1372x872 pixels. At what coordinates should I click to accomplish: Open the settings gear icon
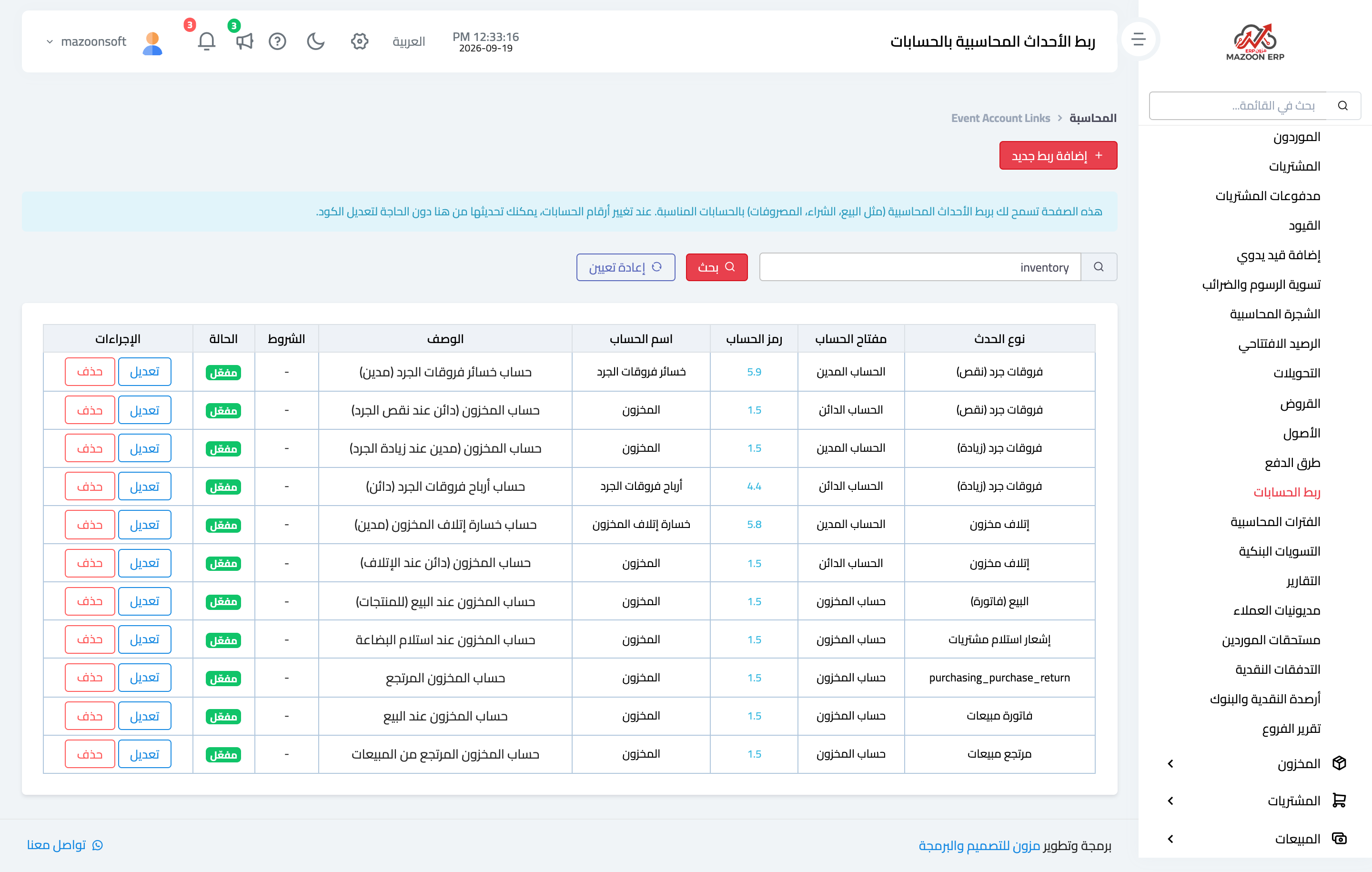(360, 41)
